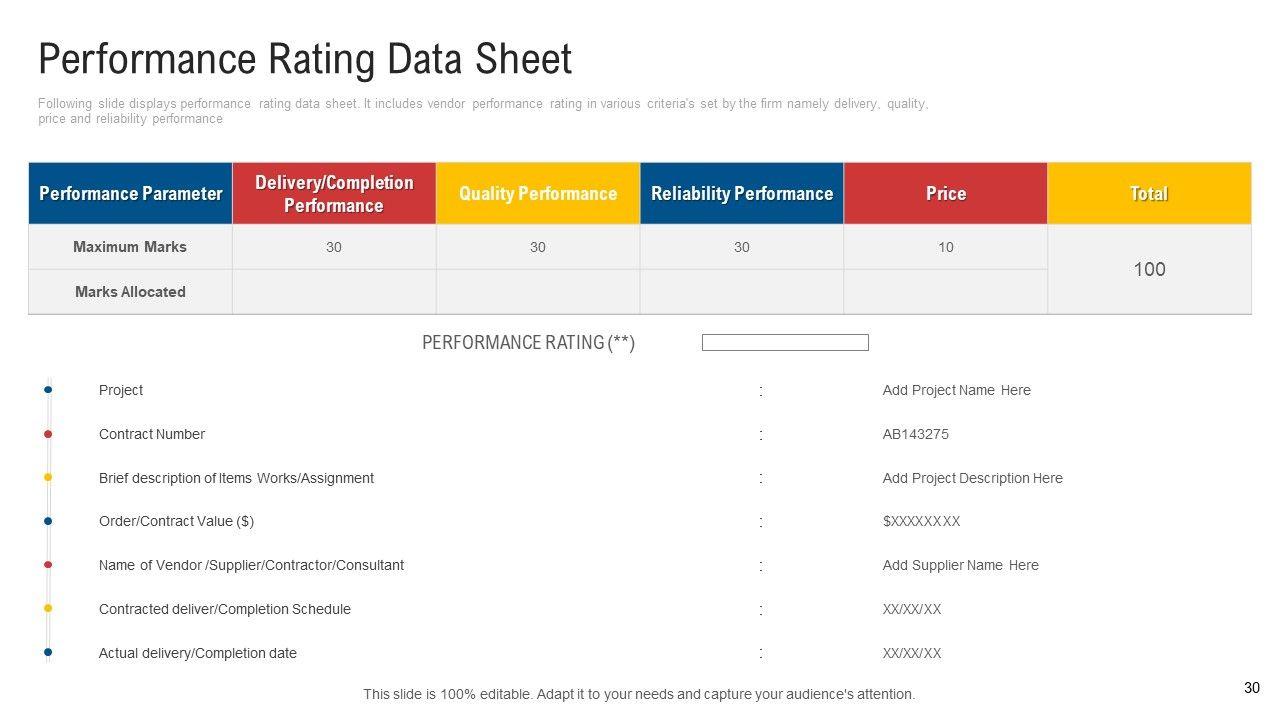The width and height of the screenshot is (1280, 720).
Task: Select the red bullet beside Name of Vendor
Action: (x=48, y=565)
